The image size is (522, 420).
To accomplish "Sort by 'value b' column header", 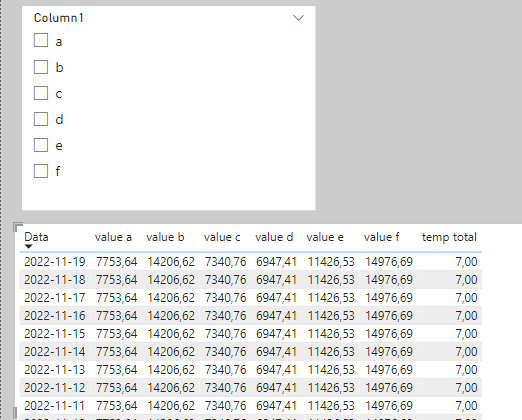I will [x=165, y=237].
